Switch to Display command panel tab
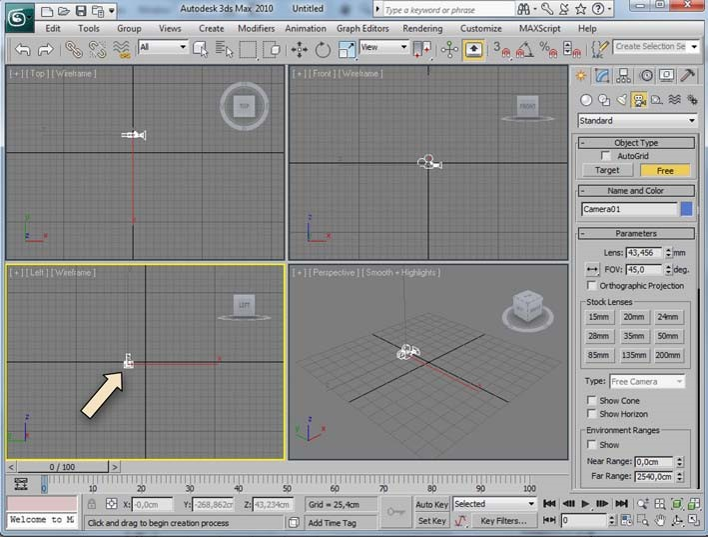708x537 pixels. click(x=666, y=75)
